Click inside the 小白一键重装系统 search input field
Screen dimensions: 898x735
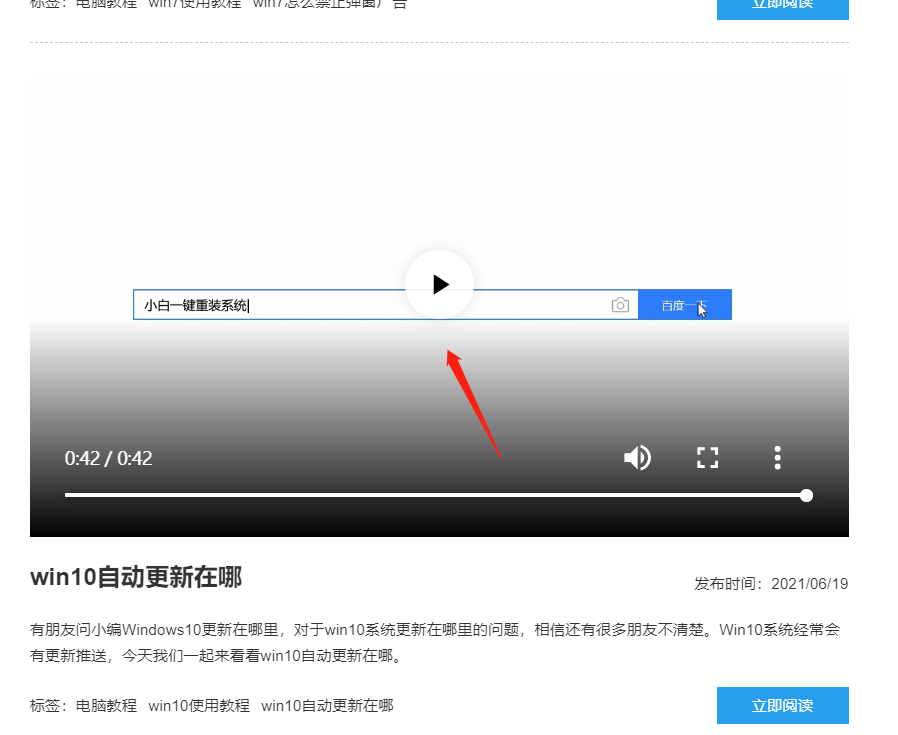(300, 304)
